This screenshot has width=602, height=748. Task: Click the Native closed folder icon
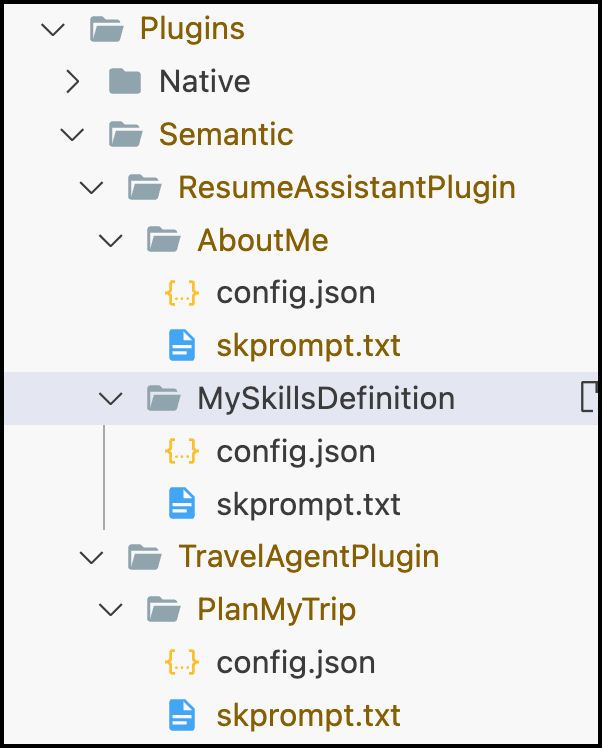pos(125,81)
